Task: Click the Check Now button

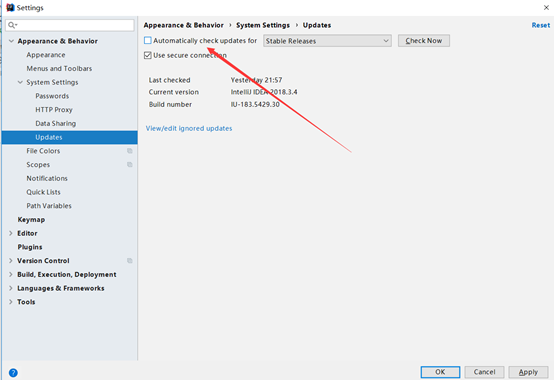Action: pos(424,41)
